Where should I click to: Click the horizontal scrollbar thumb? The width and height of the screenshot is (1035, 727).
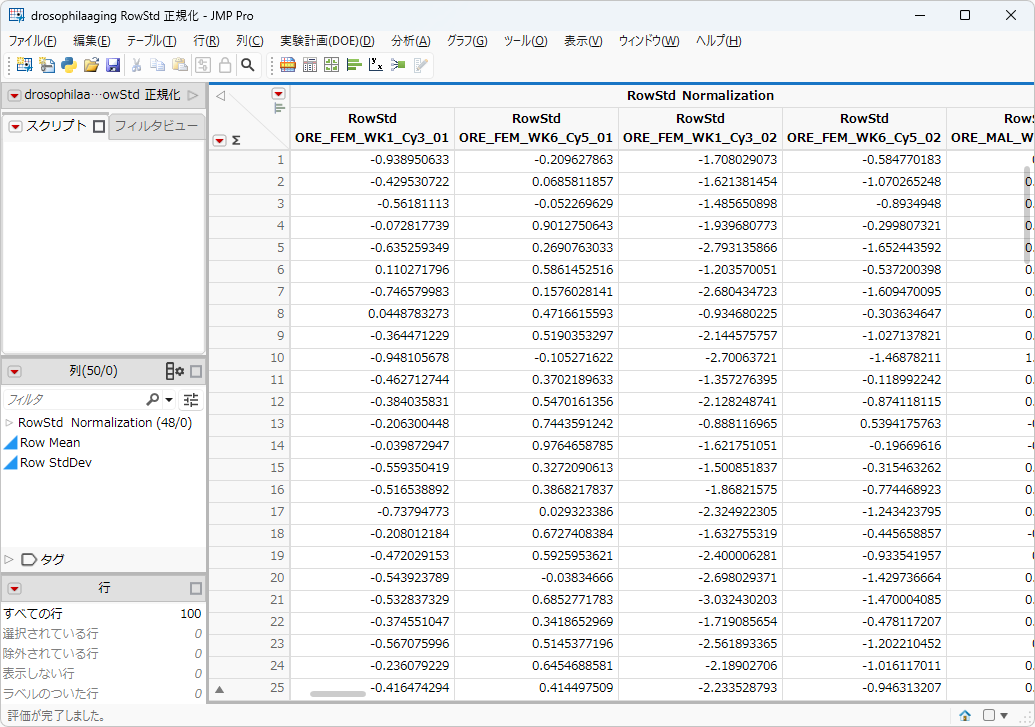pos(338,694)
